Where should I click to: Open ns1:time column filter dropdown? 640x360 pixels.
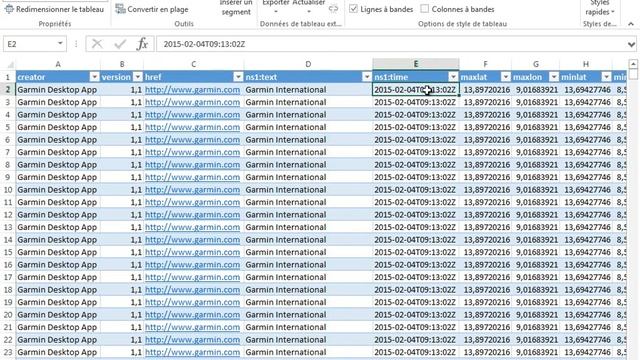pyautogui.click(x=453, y=77)
